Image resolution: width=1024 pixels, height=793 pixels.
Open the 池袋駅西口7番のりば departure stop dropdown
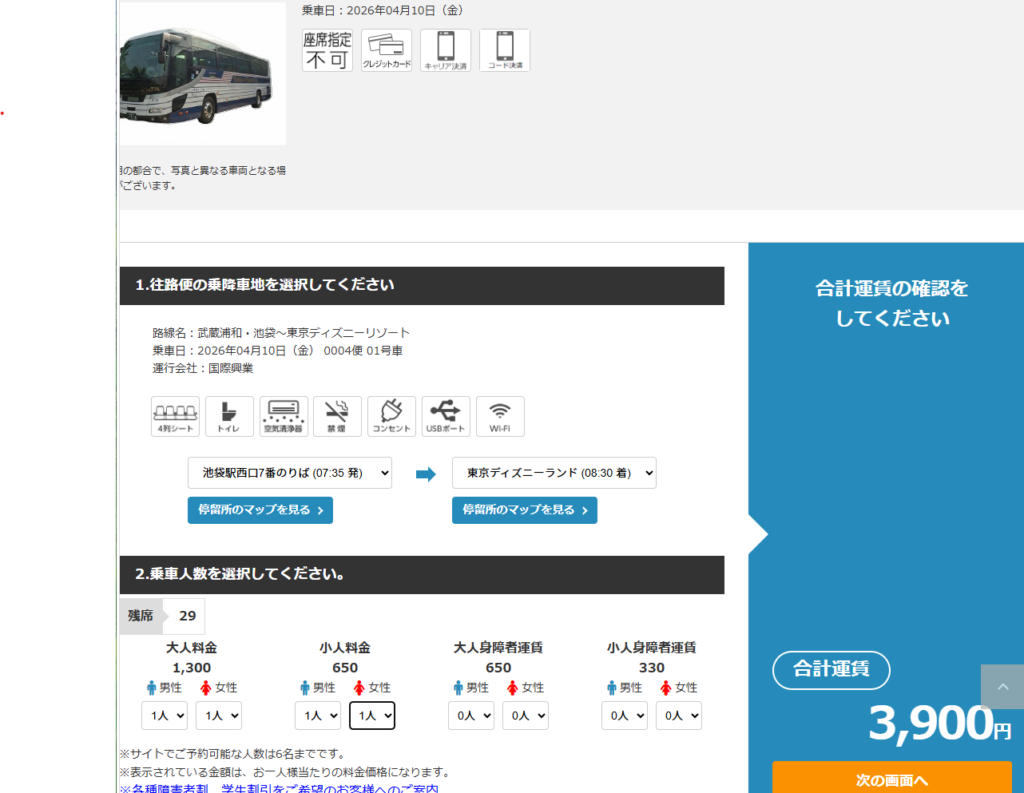pyautogui.click(x=290, y=472)
